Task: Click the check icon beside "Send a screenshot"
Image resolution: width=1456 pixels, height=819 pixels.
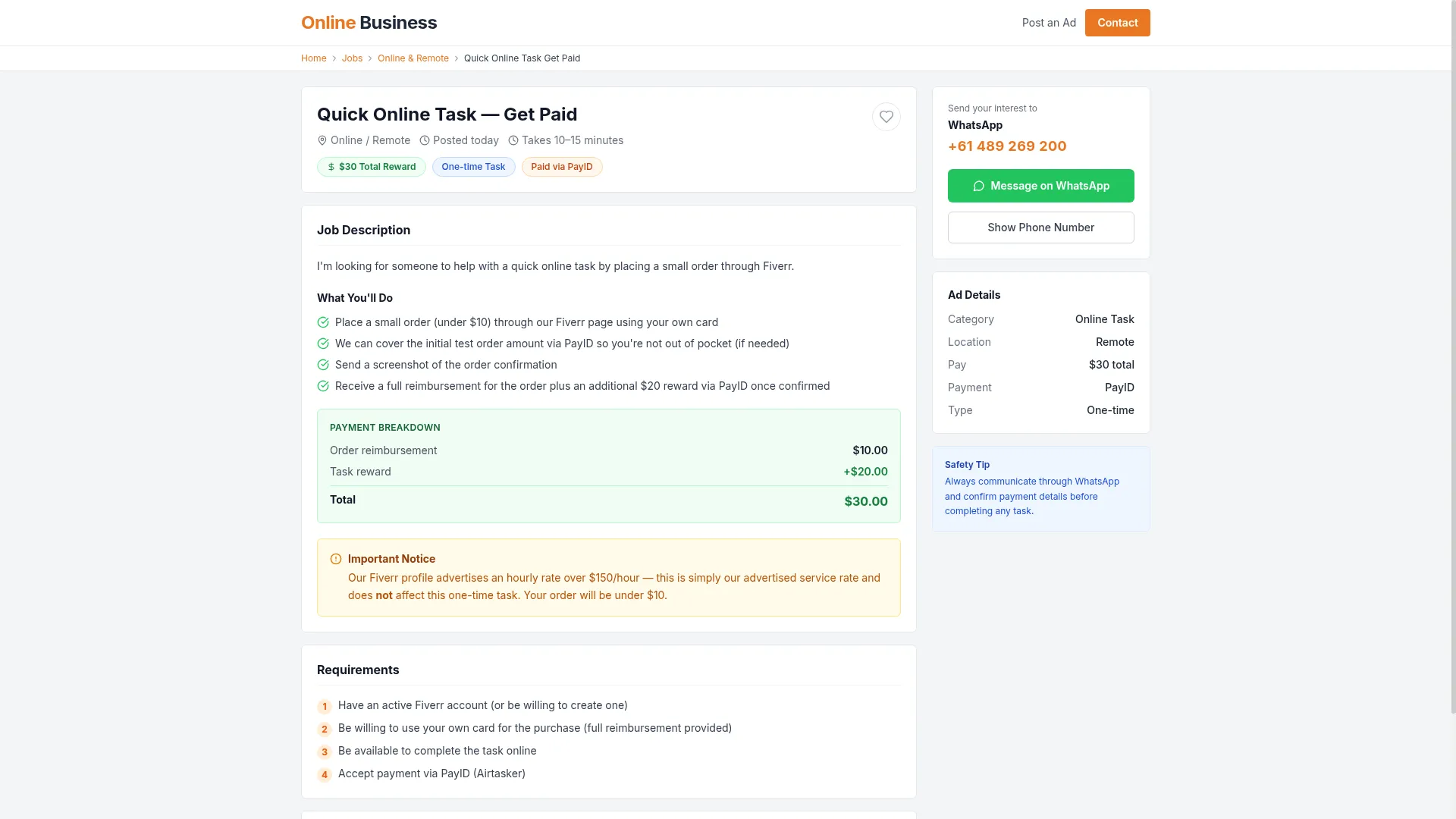Action: [323, 365]
